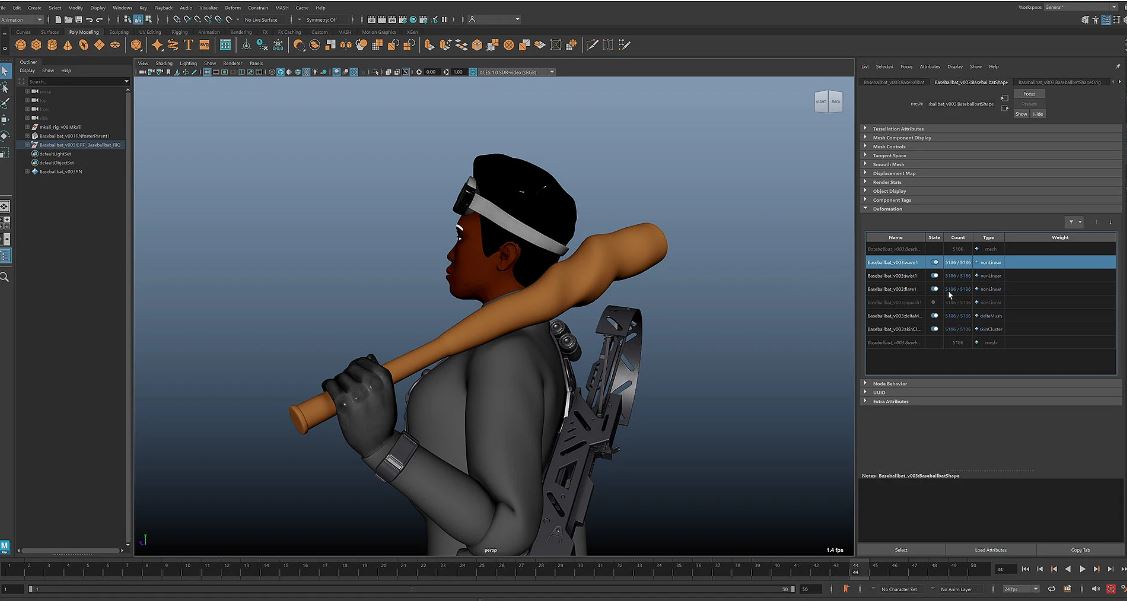Click the Copy Tab button

(x=1080, y=550)
